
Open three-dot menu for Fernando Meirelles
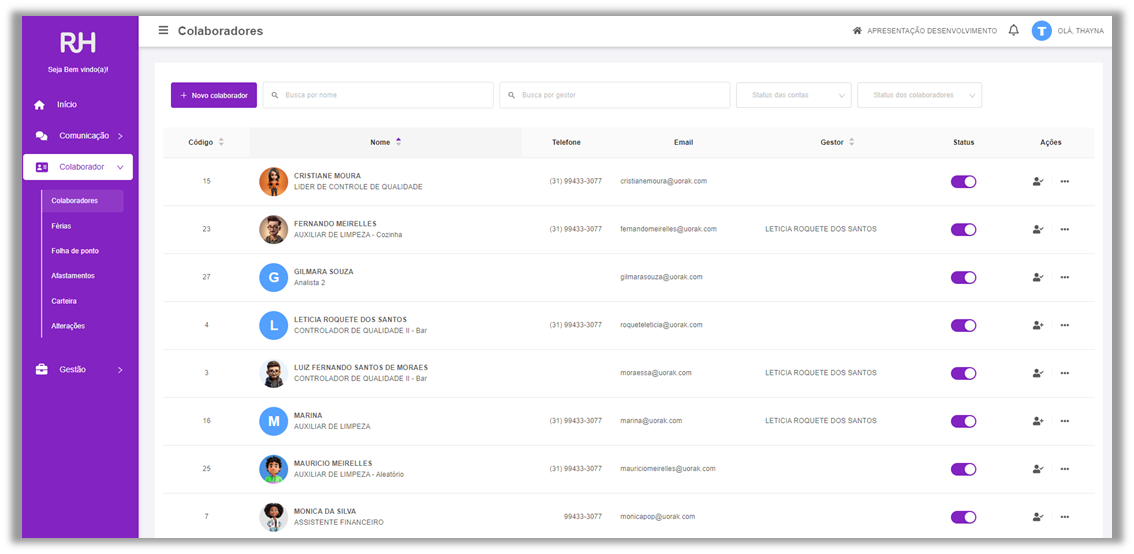pos(1065,229)
